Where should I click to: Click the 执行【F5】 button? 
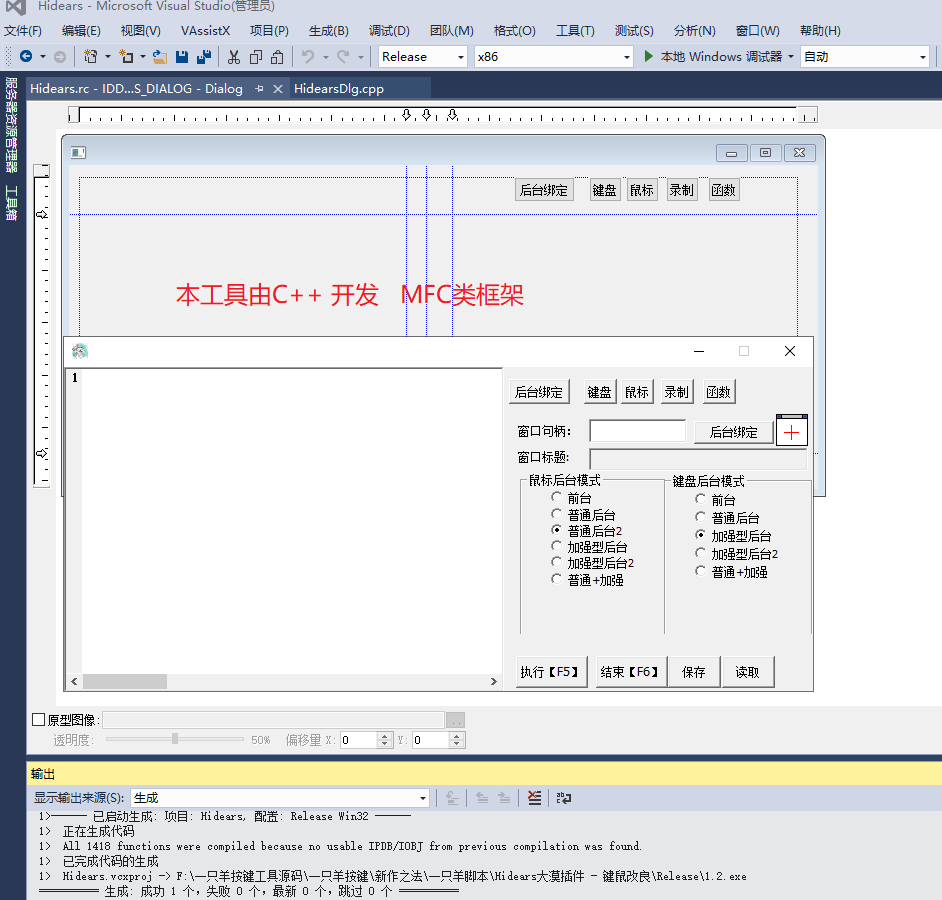551,671
